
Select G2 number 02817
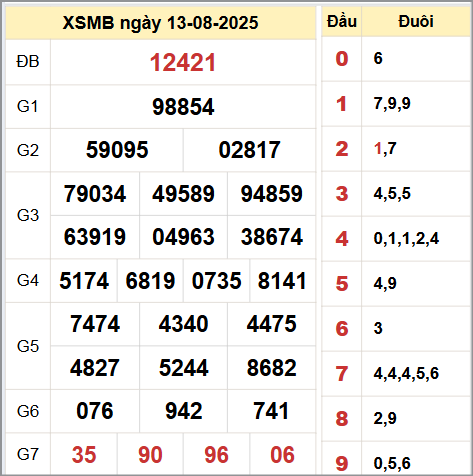point(249,150)
